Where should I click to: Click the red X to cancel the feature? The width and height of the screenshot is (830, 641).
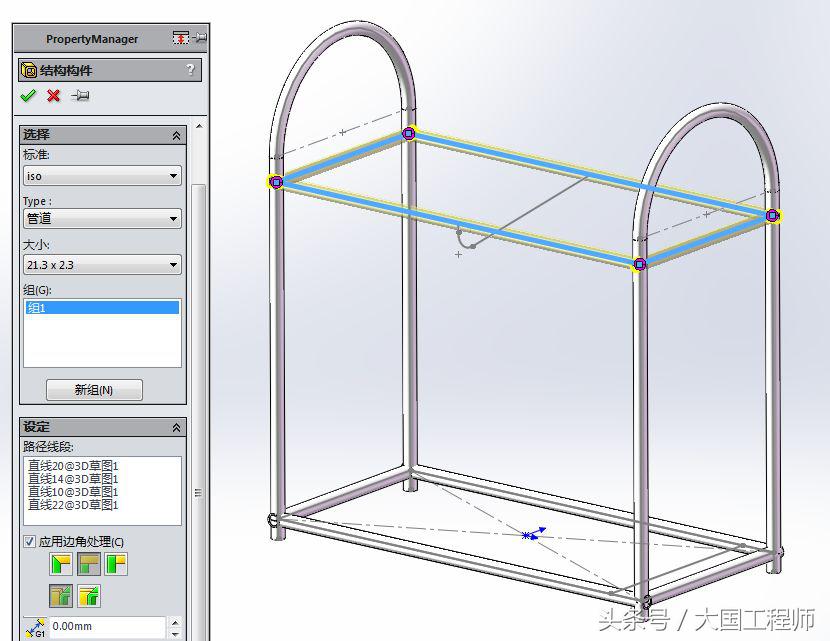[x=53, y=96]
